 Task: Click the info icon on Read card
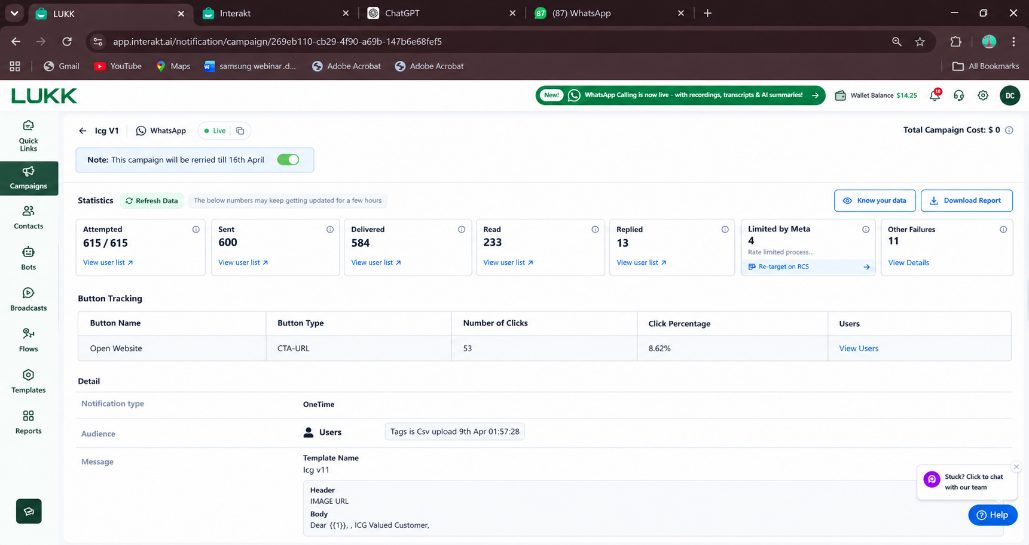click(595, 229)
